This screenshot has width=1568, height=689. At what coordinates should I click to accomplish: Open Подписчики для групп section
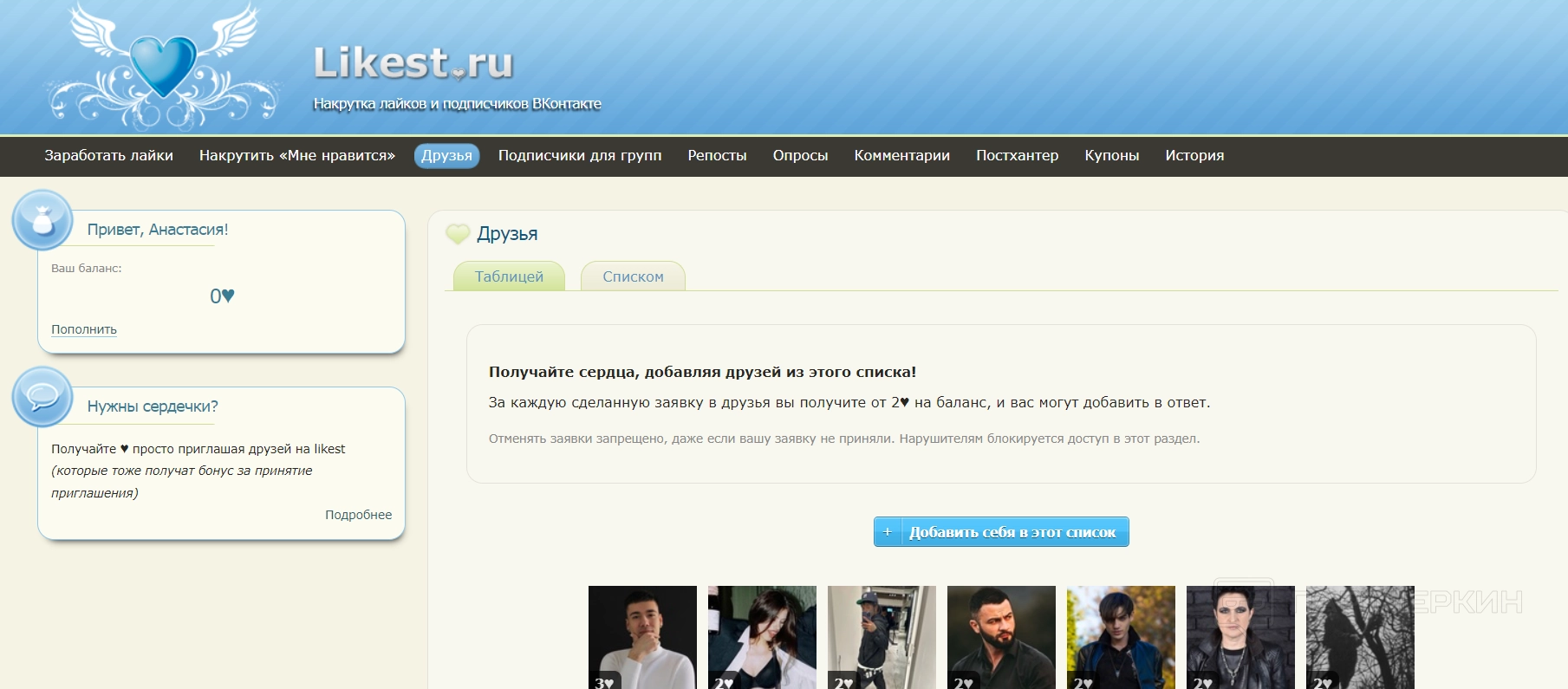point(580,156)
